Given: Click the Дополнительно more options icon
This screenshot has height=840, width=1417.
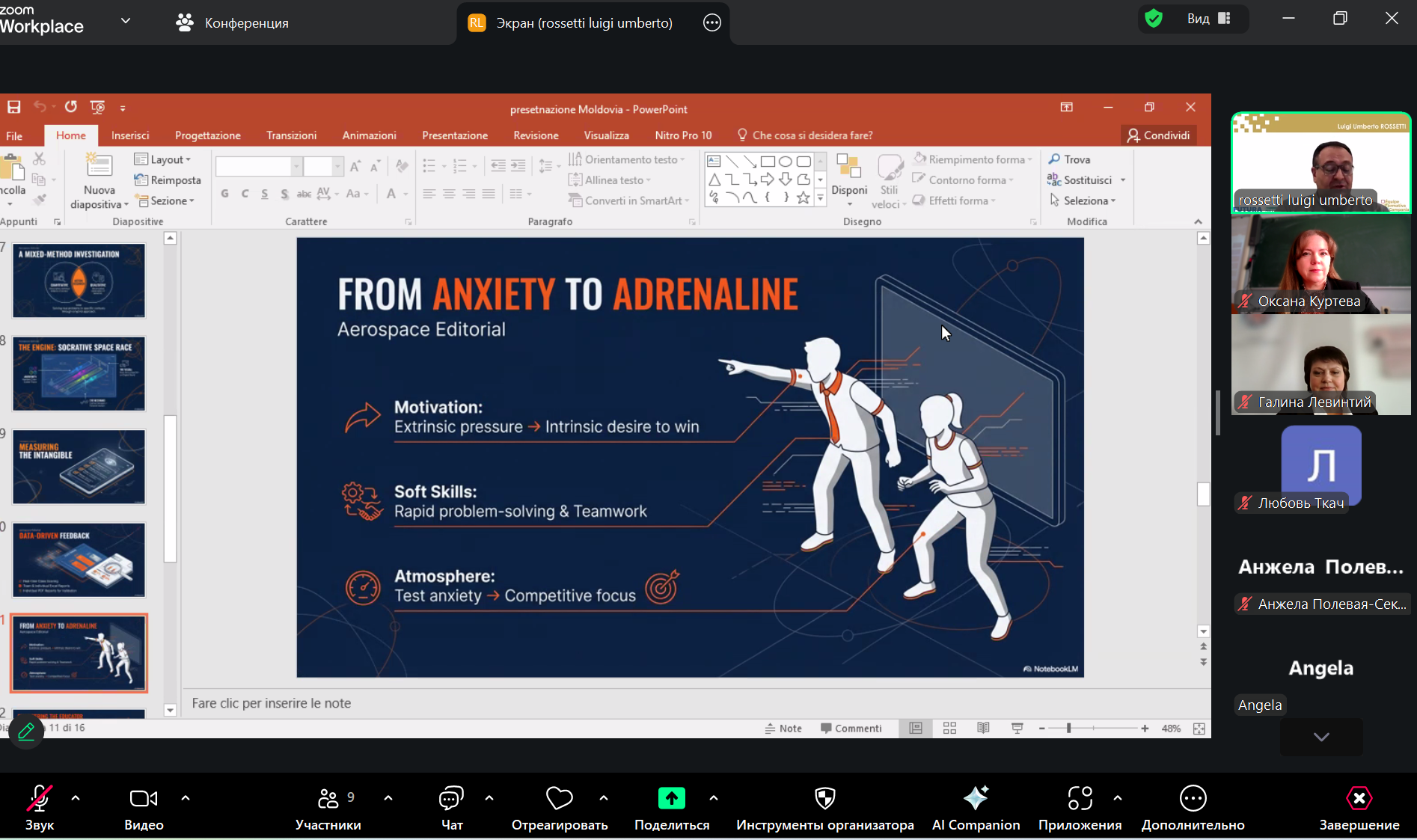Looking at the screenshot, I should [1193, 799].
